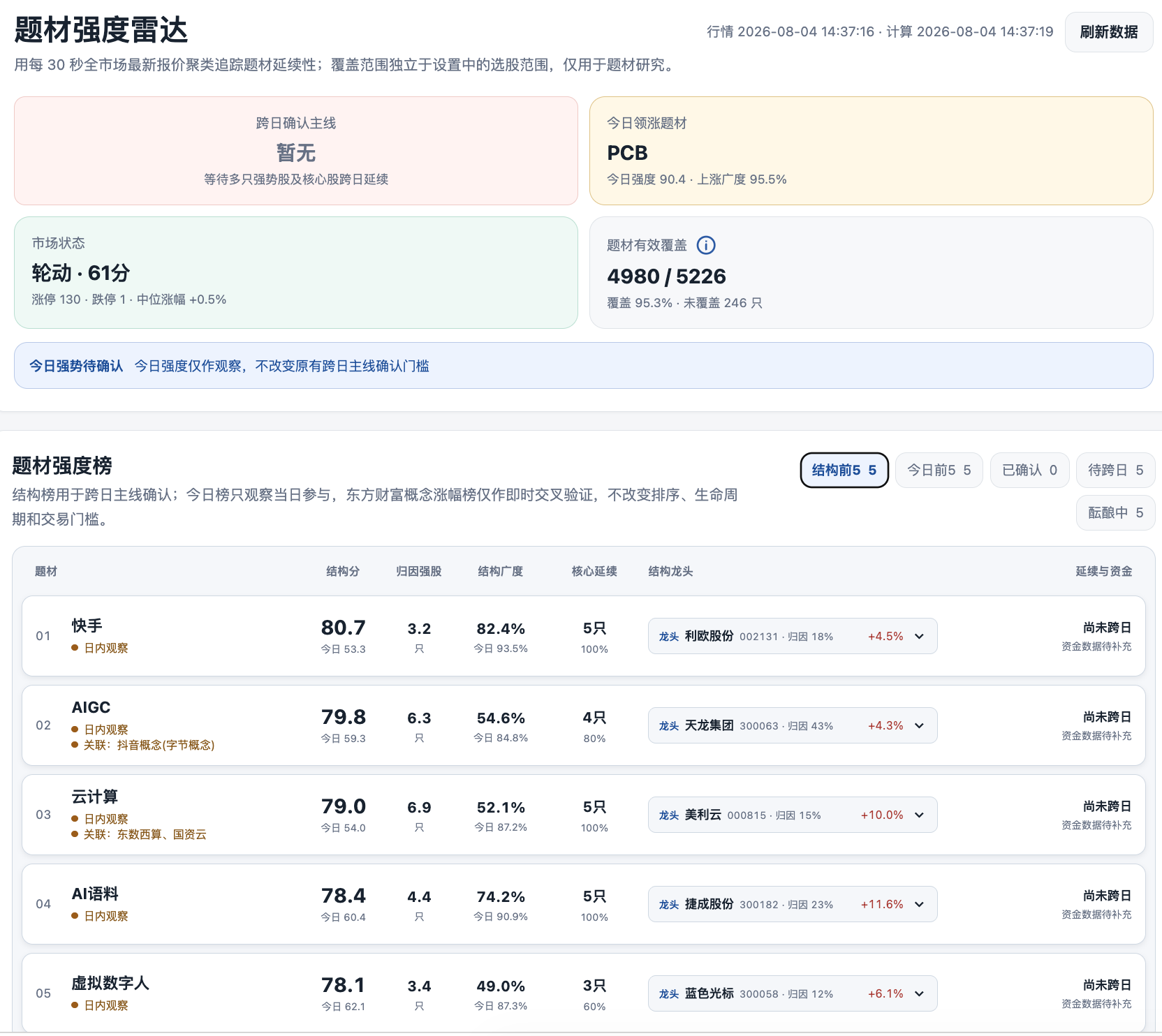Click the 79.8 structure score for AIGC
This screenshot has width=1162, height=1036.
[344, 717]
